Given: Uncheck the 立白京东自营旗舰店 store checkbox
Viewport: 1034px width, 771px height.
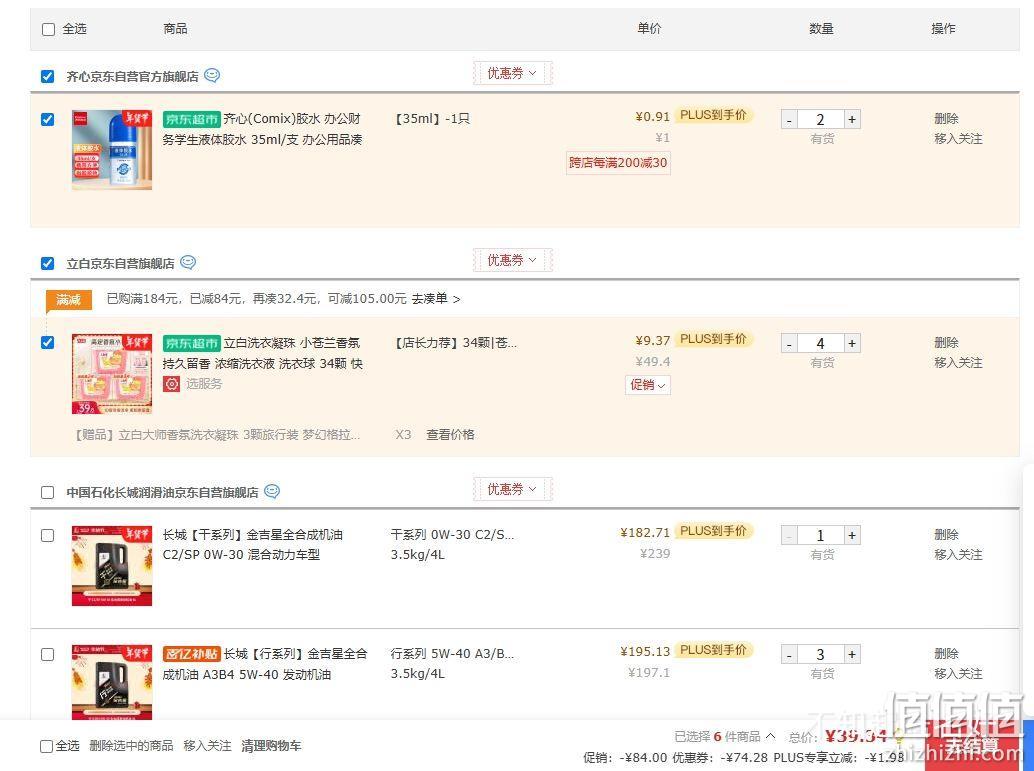Looking at the screenshot, I should click(x=47, y=263).
